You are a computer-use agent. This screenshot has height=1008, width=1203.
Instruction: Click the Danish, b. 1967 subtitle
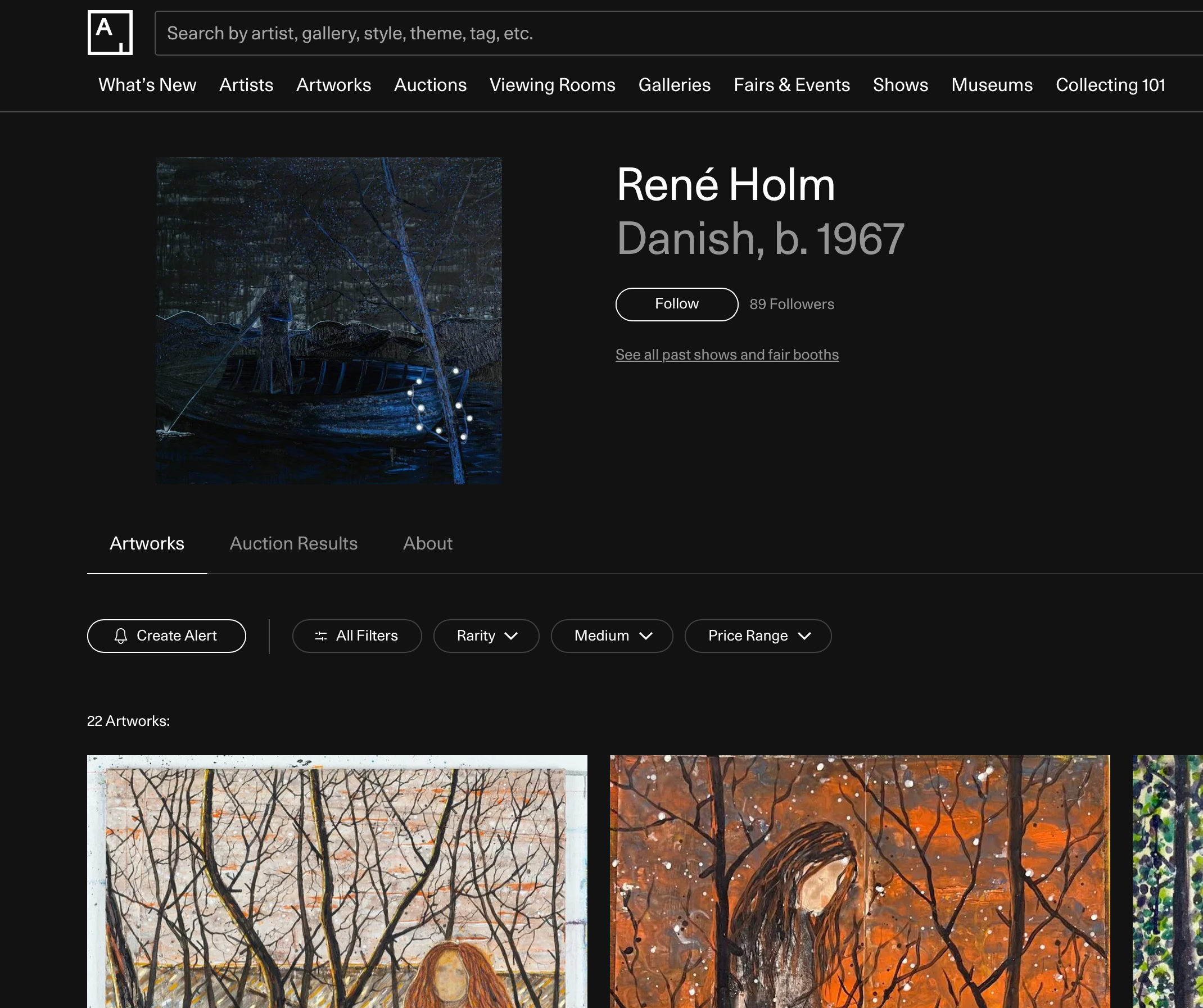tap(760, 238)
